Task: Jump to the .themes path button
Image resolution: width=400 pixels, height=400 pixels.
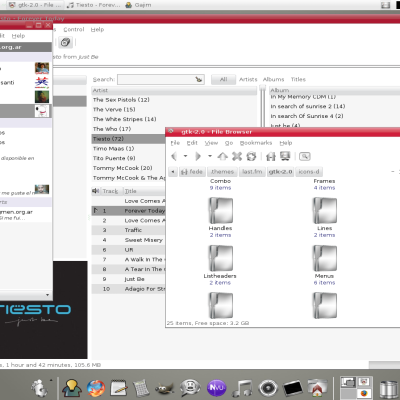Action: point(222,172)
